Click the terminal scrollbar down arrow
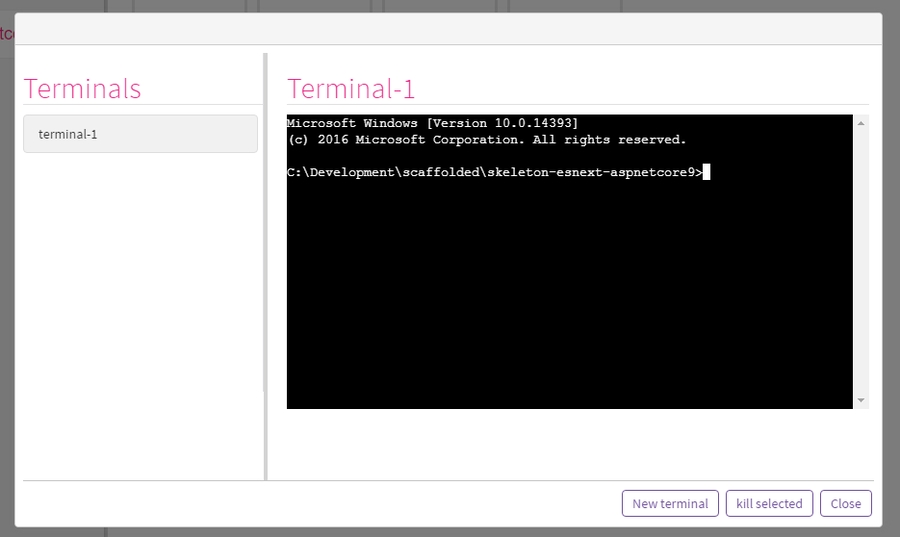 [x=860, y=400]
